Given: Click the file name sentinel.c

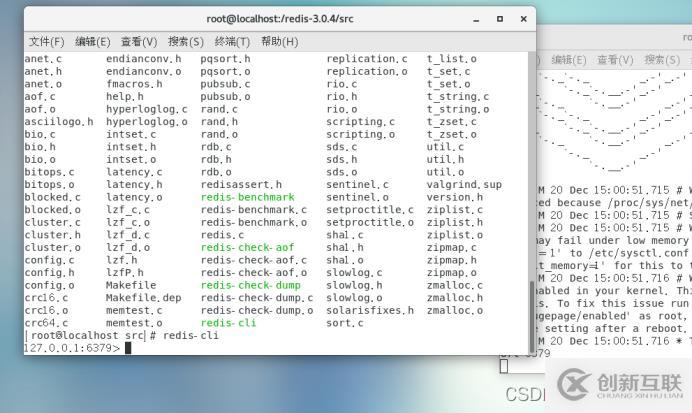Looking at the screenshot, I should click(357, 184).
